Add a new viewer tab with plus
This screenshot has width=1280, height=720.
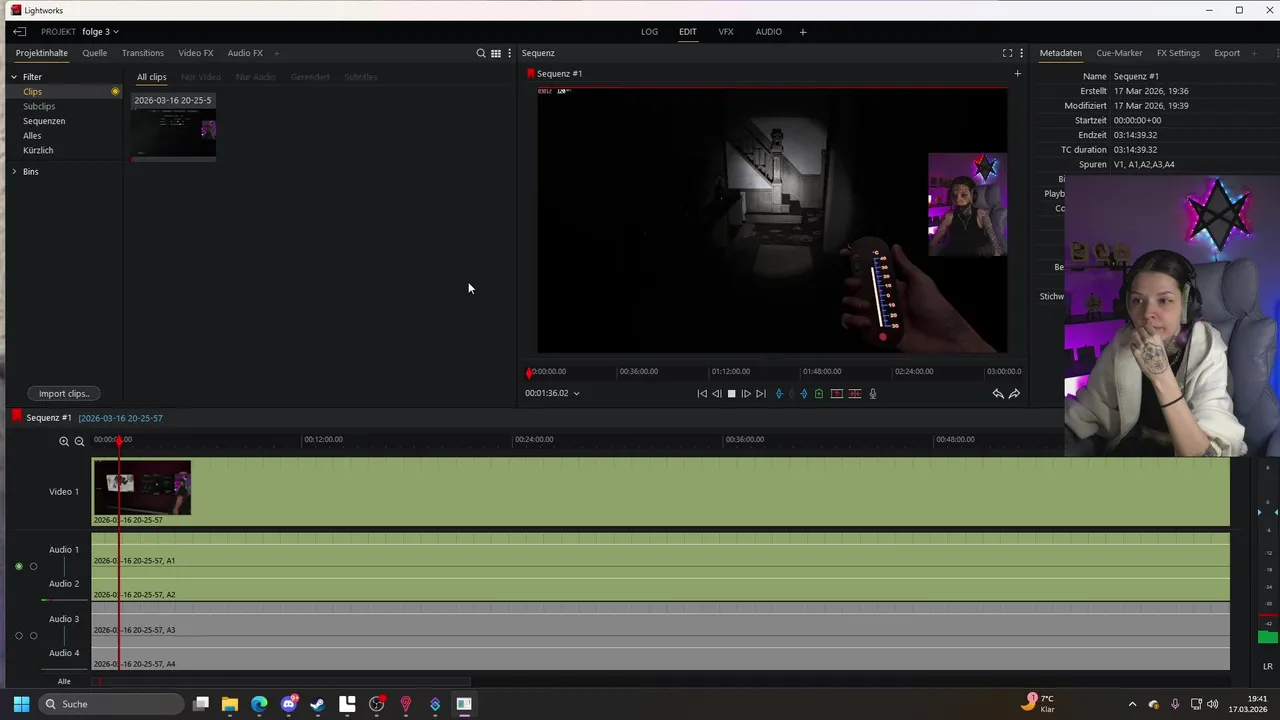[1017, 73]
